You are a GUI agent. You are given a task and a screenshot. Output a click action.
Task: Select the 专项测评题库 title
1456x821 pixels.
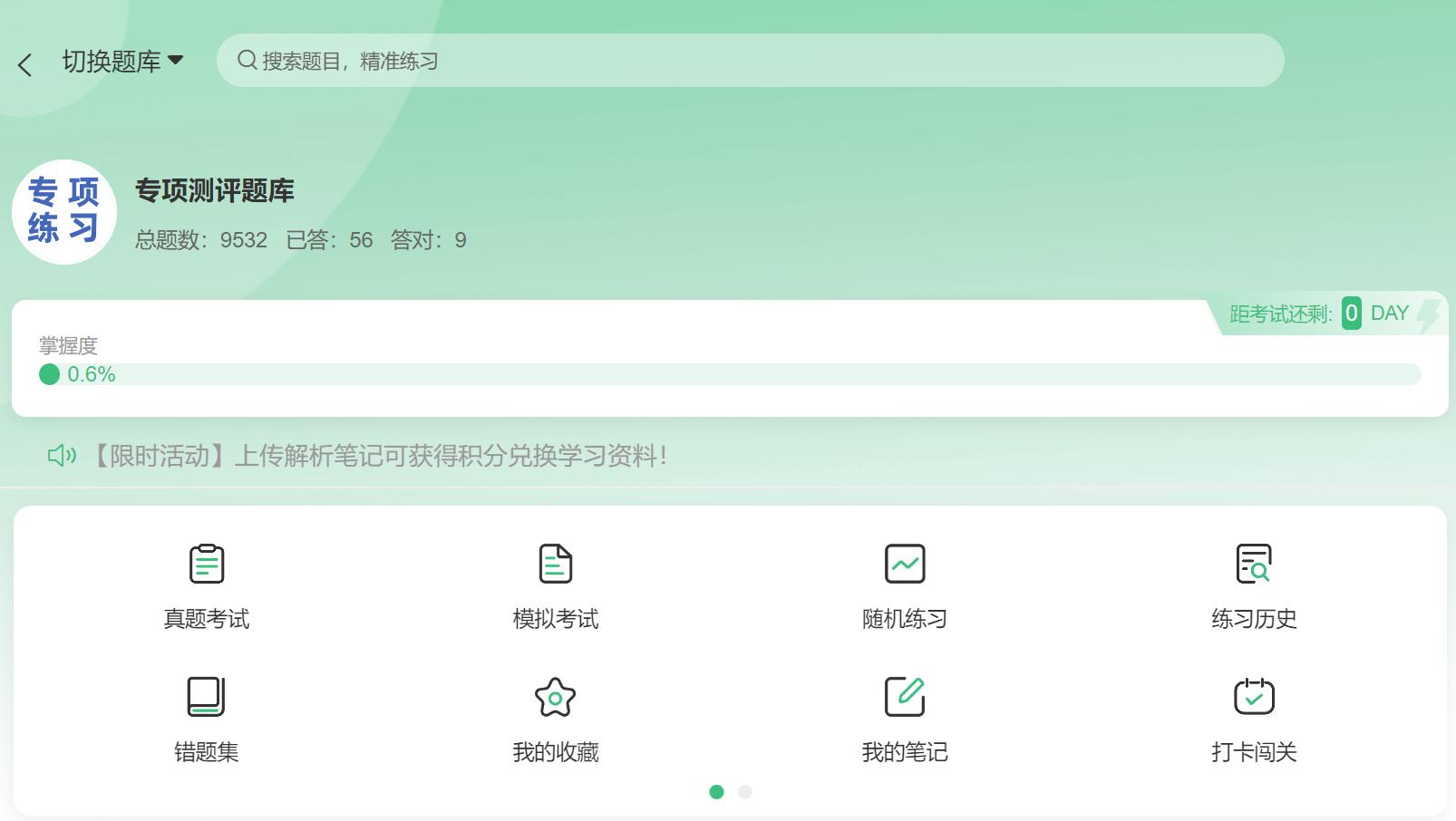click(x=215, y=190)
